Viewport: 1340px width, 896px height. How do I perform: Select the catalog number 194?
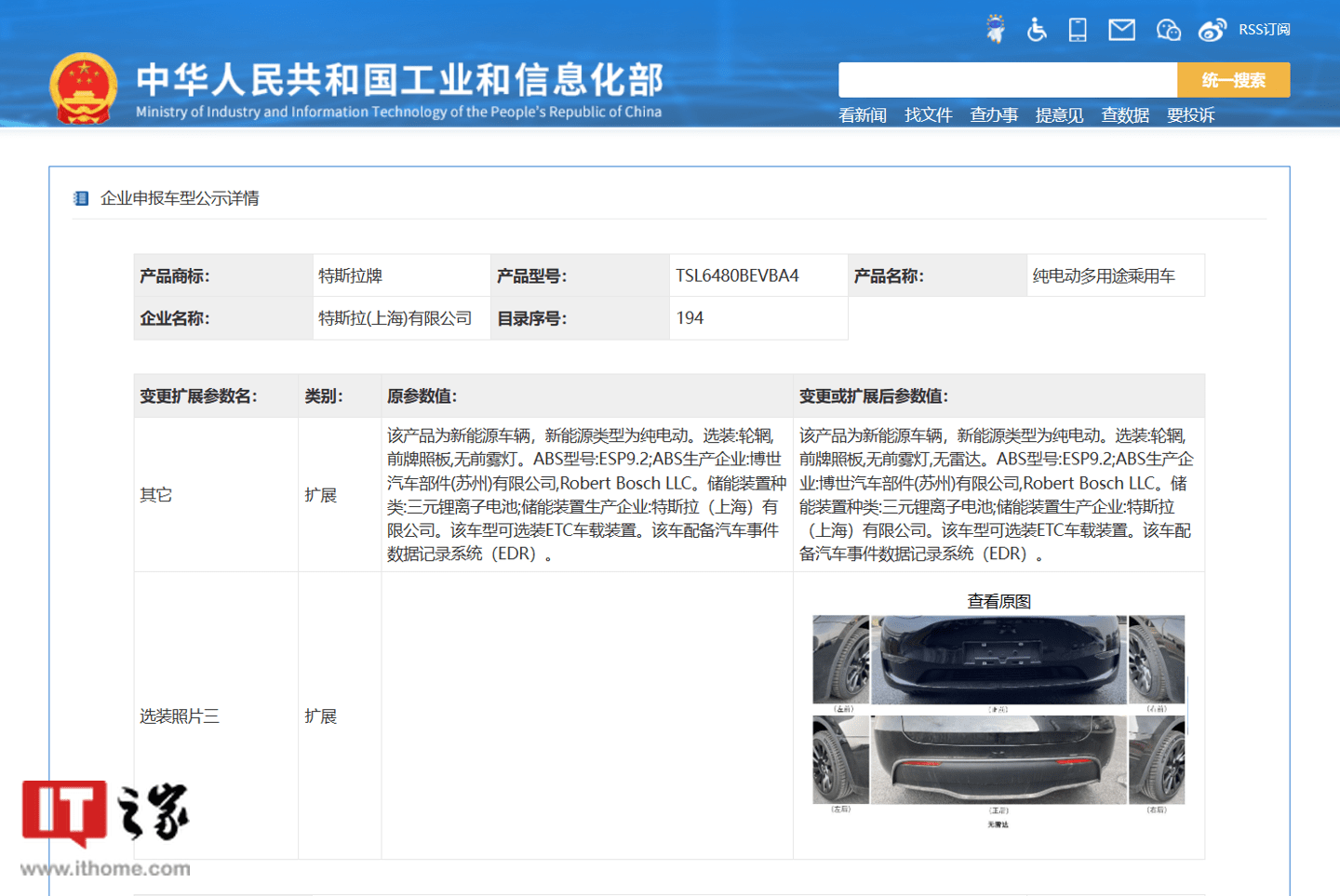pos(690,318)
